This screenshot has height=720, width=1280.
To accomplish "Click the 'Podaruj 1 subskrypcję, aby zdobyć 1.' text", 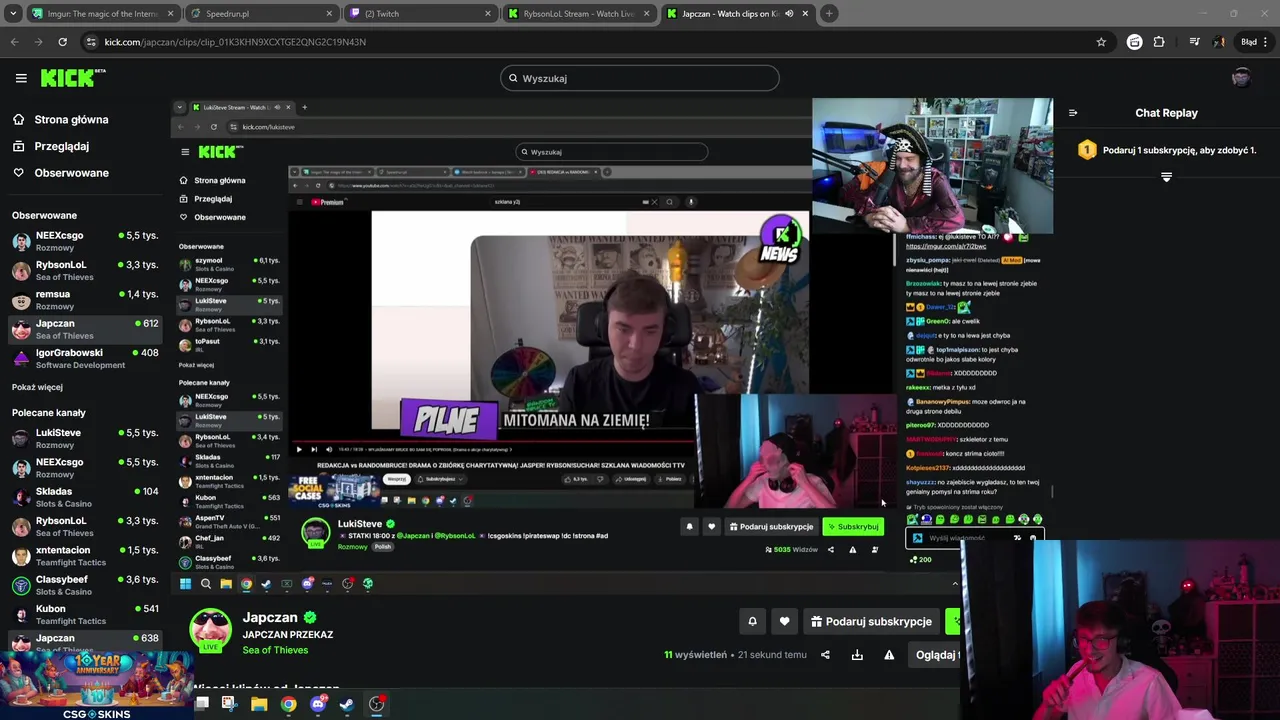I will click(1179, 150).
